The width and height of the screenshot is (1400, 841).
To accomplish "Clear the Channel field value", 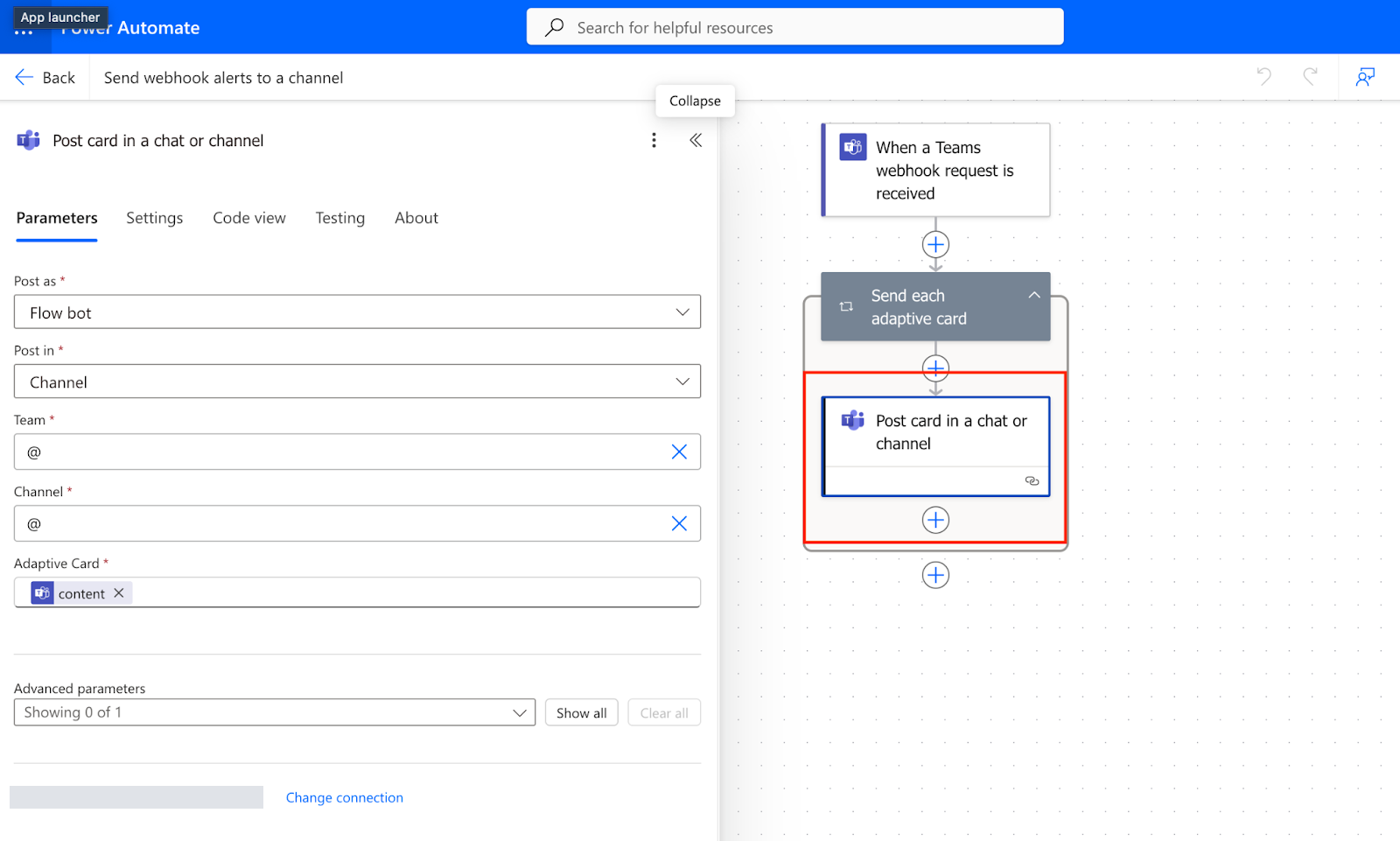I will (679, 523).
